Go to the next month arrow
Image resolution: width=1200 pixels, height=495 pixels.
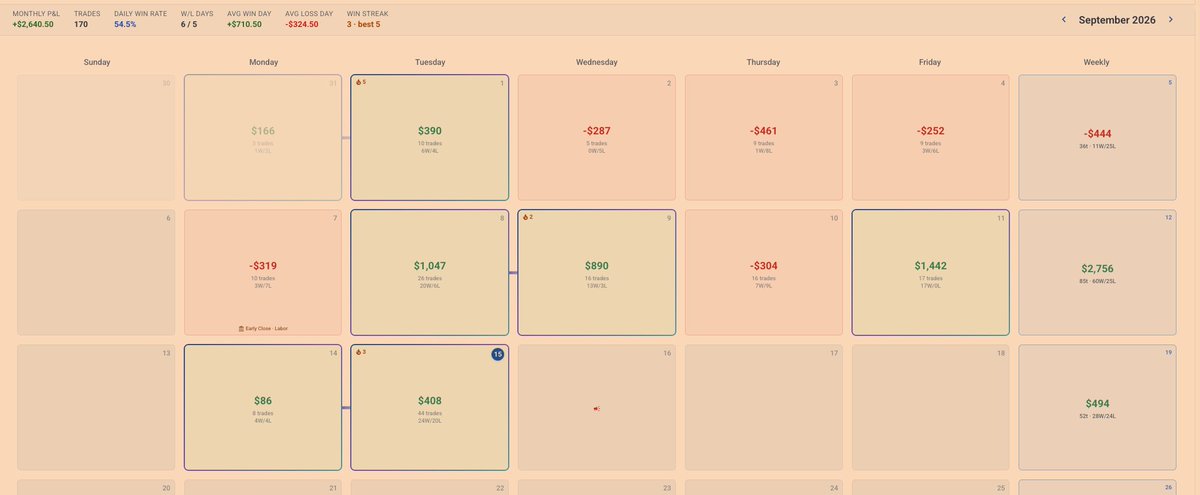(x=1170, y=20)
